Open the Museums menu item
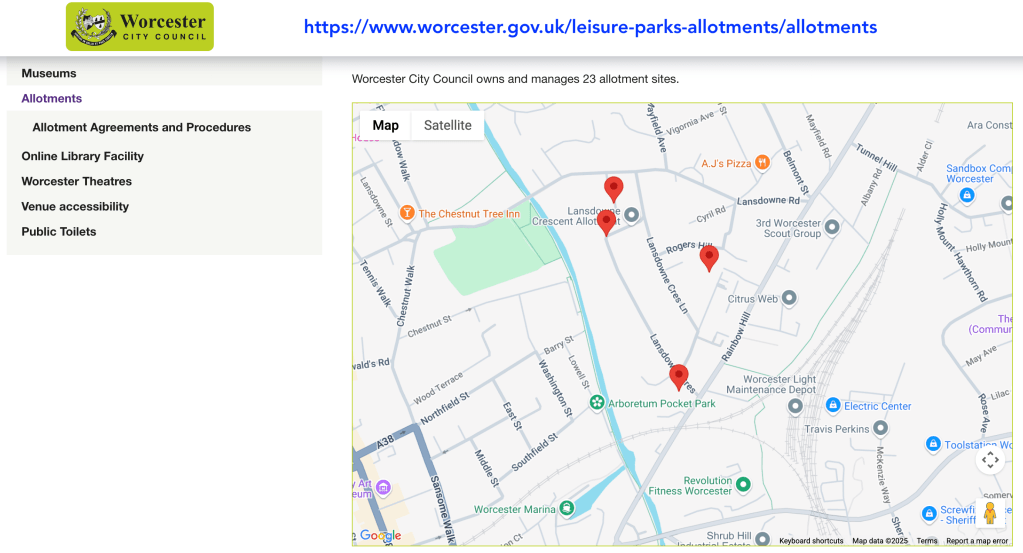This screenshot has height=553, width=1023. pos(49,73)
